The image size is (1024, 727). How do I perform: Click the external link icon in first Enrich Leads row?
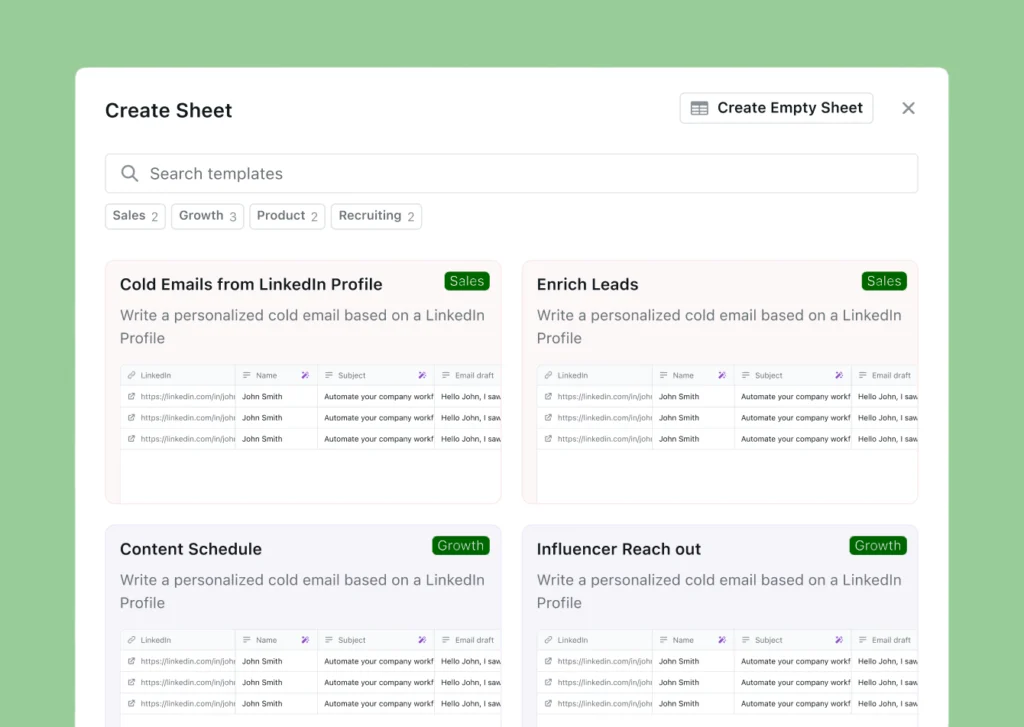548,397
